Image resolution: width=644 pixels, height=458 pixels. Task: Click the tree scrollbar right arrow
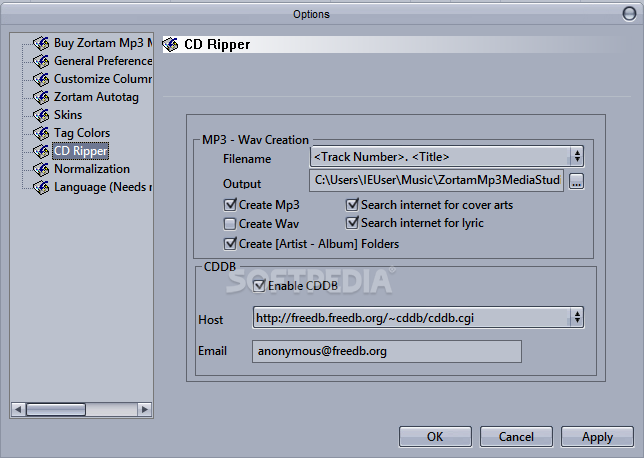pyautogui.click(x=144, y=410)
